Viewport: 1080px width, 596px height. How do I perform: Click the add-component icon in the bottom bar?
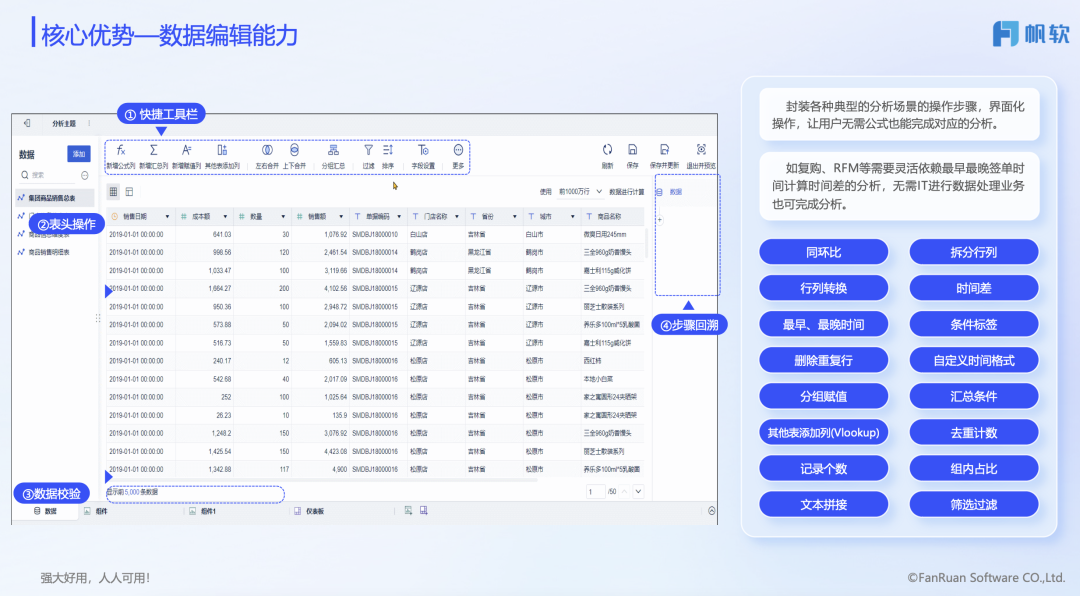[408, 511]
